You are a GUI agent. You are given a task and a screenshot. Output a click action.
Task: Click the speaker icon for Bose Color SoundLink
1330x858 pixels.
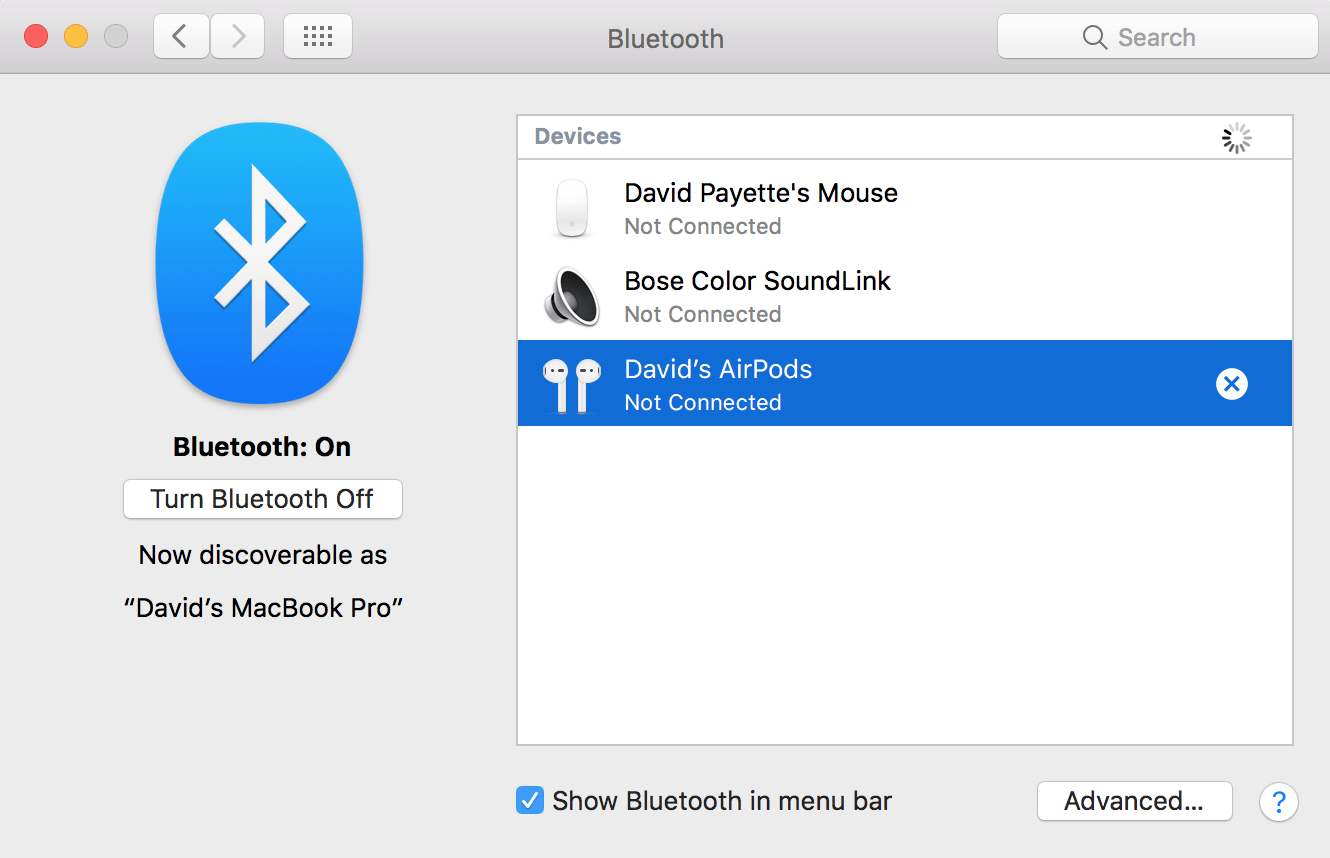coord(572,297)
